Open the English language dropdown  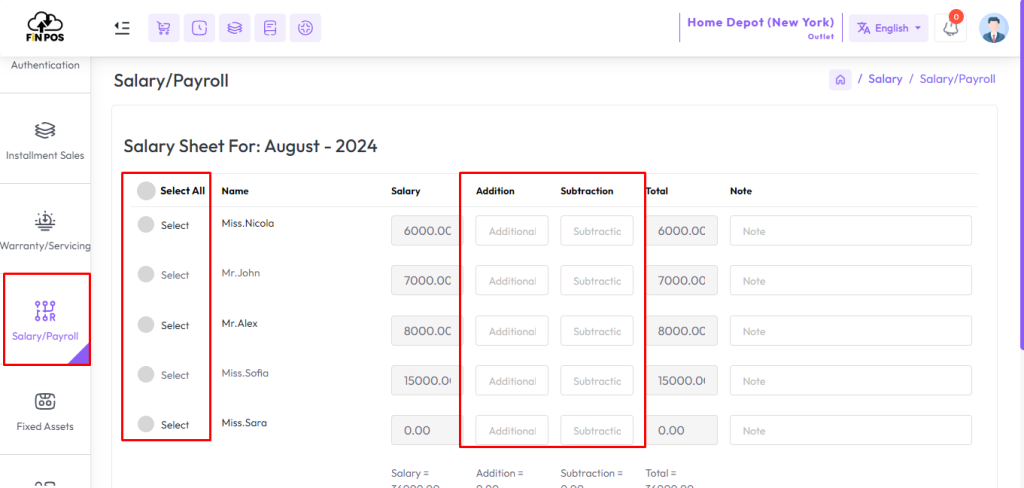(x=888, y=28)
